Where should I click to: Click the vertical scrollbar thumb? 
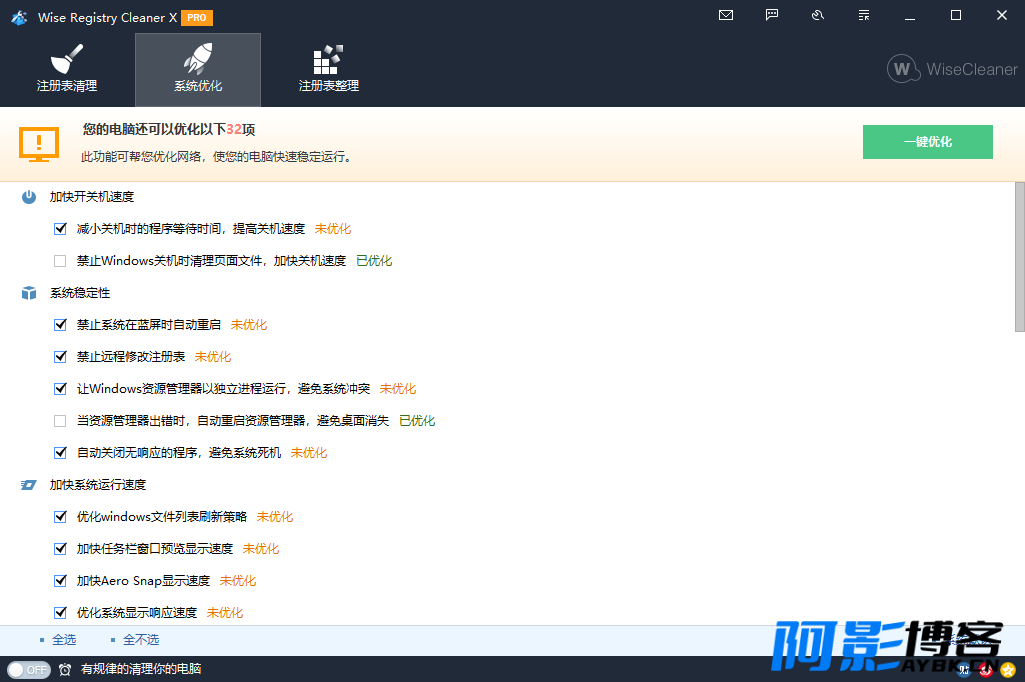1019,256
